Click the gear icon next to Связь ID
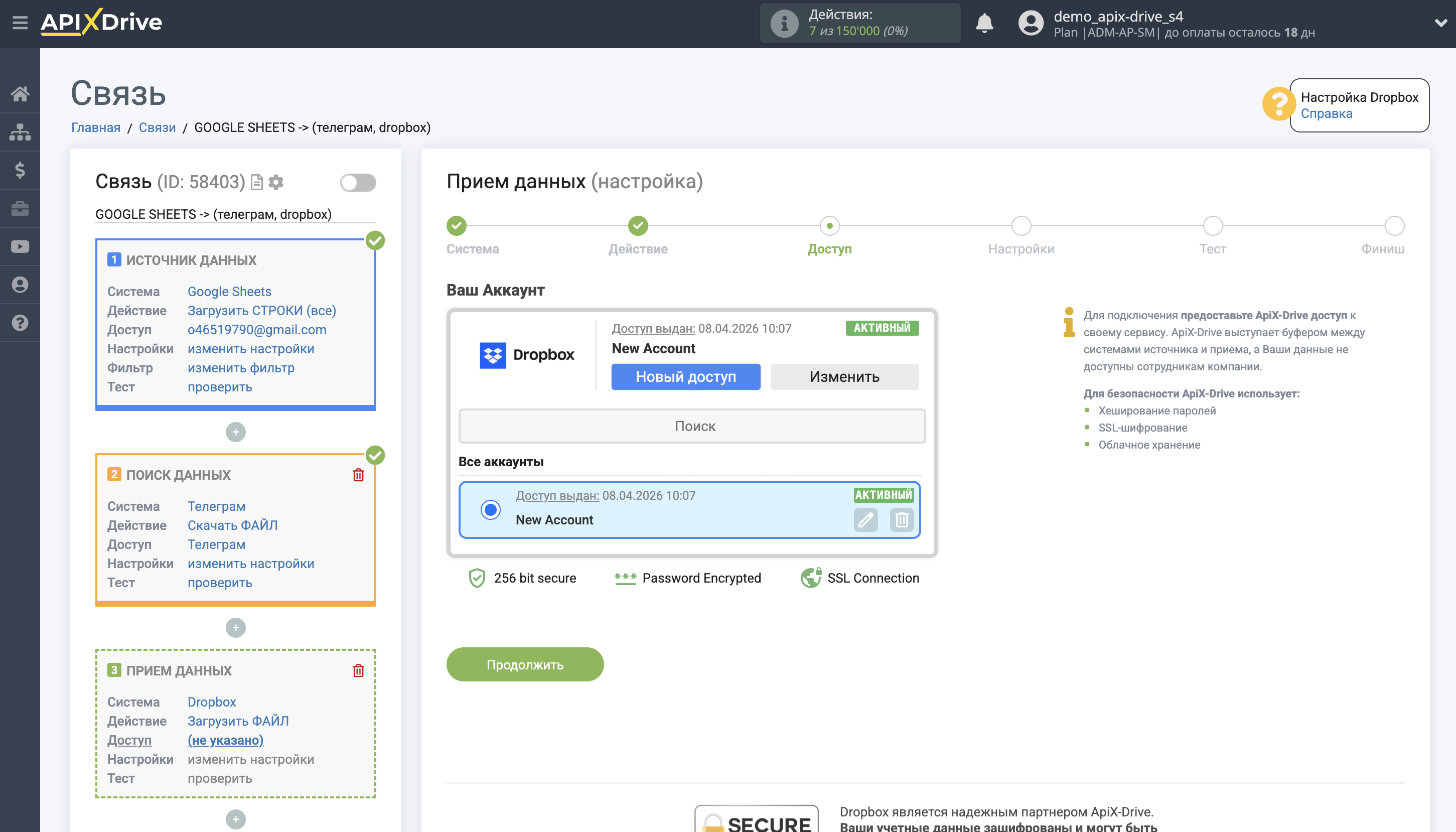Viewport: 1456px width, 832px height. (x=276, y=182)
